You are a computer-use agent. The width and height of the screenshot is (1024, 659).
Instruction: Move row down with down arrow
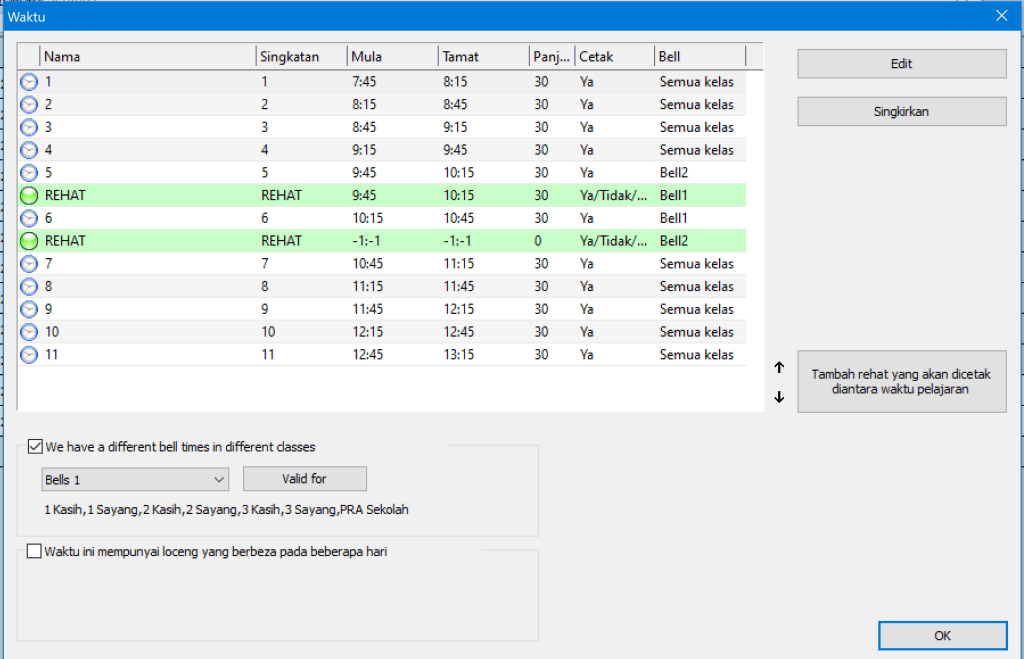click(x=779, y=397)
